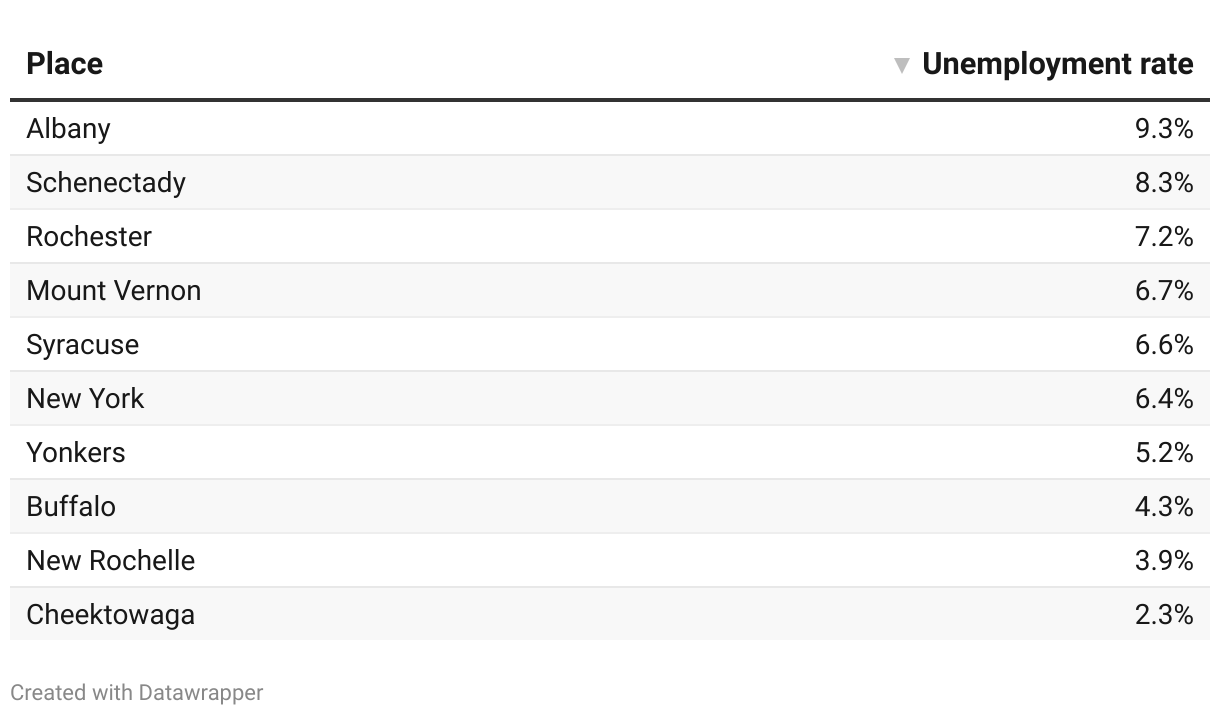1220x716 pixels.
Task: Click the 7.2% rate for Rochester
Action: [x=1164, y=237]
